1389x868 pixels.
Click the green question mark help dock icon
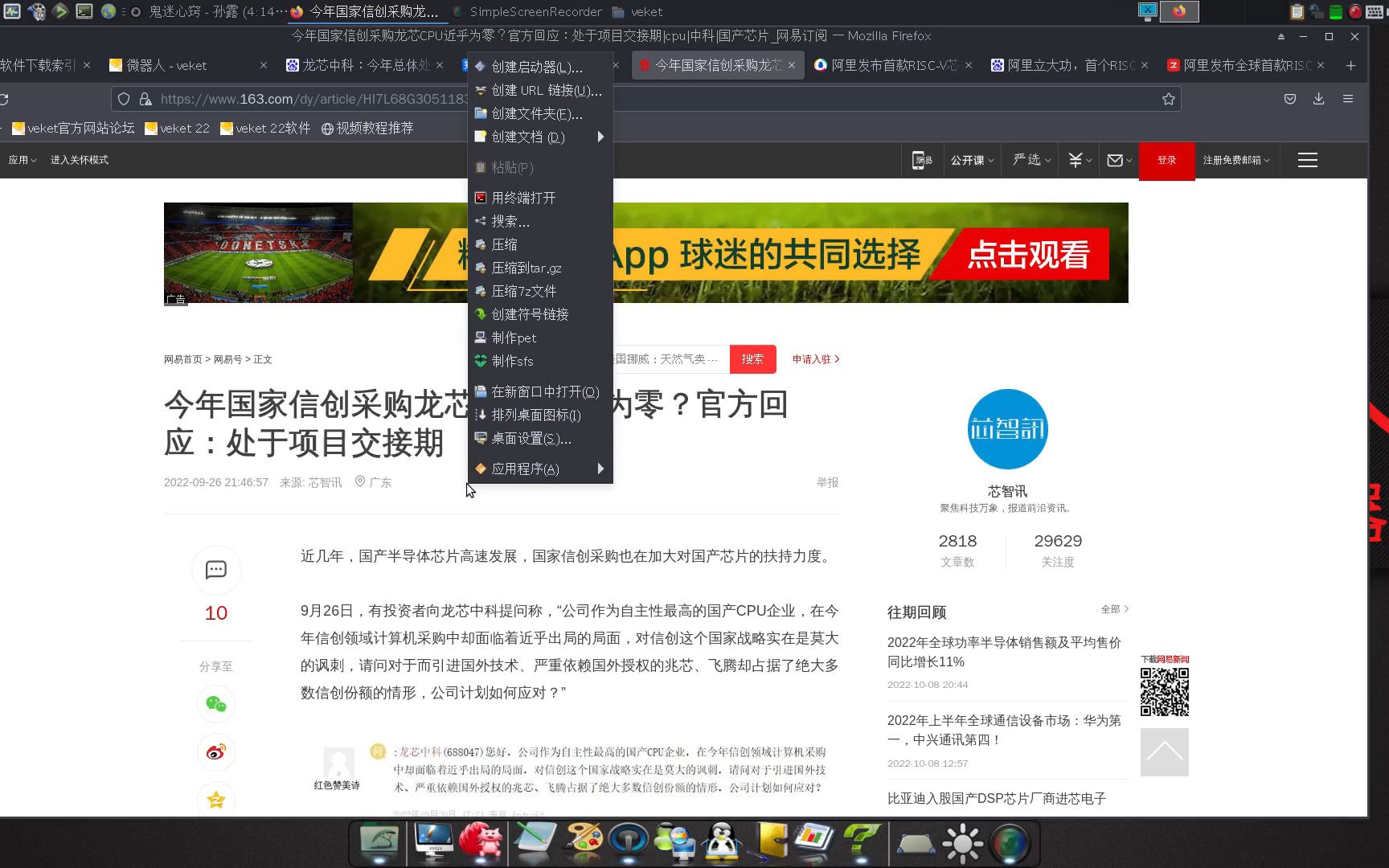coord(861,842)
